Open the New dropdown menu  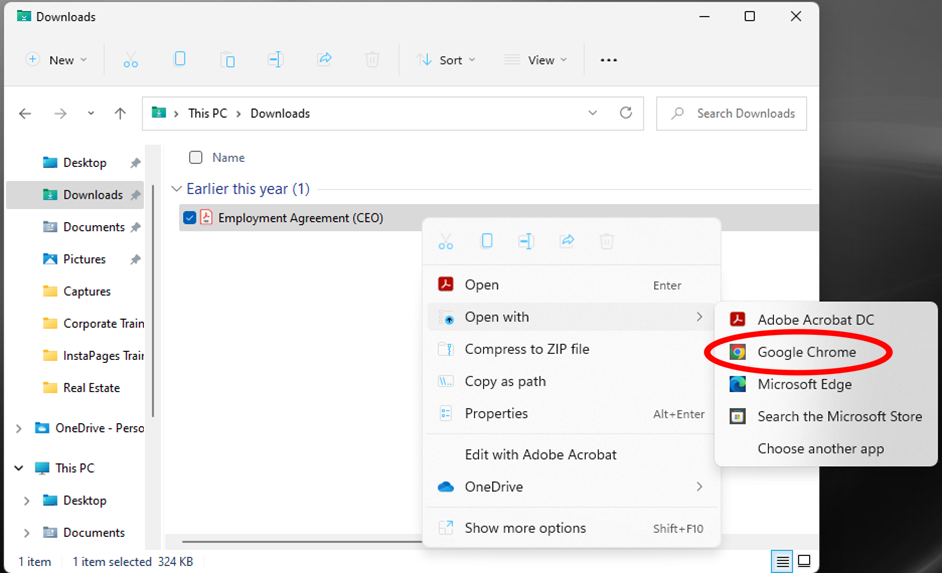coord(56,59)
